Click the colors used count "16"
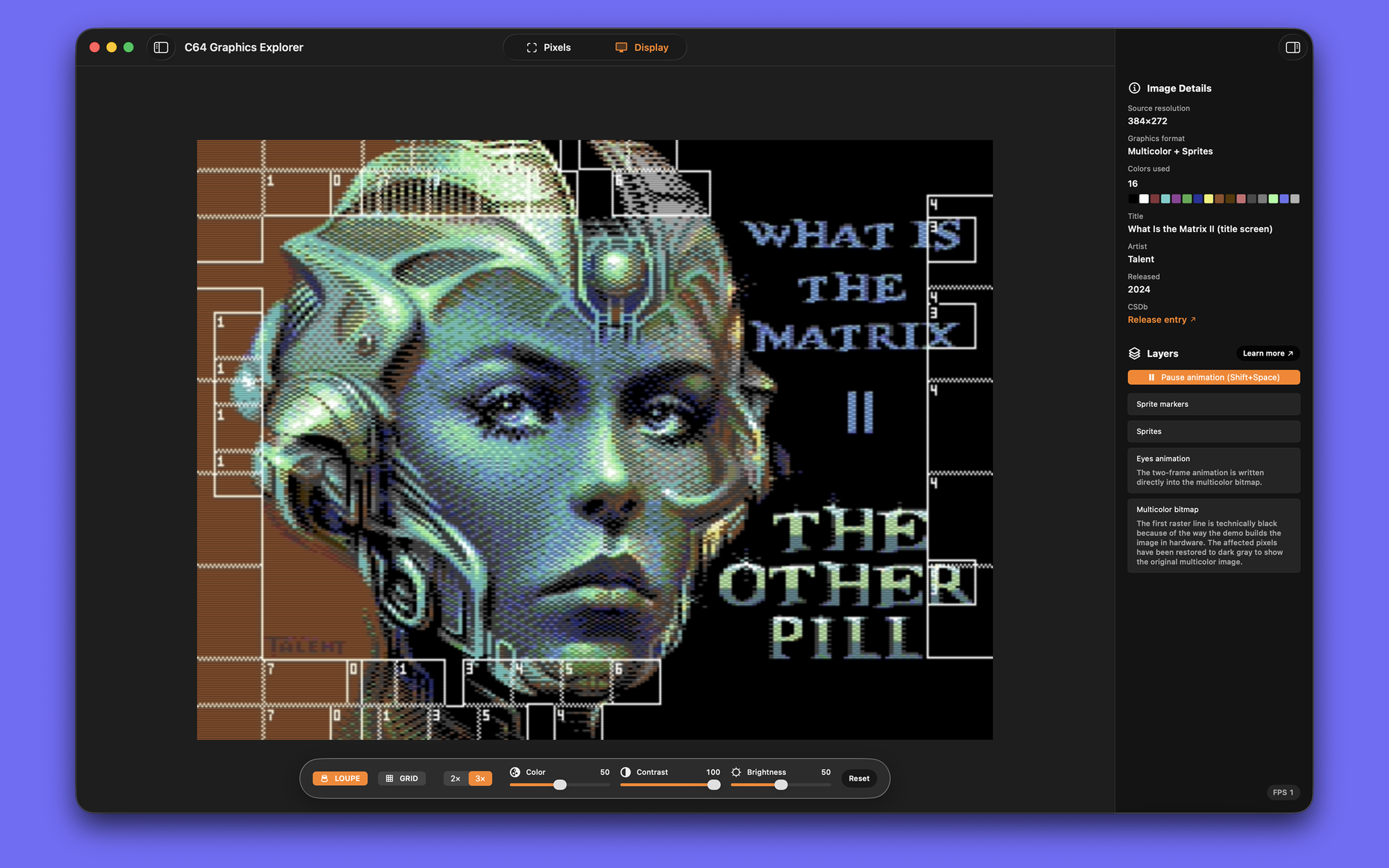The width and height of the screenshot is (1389, 868). [x=1133, y=183]
